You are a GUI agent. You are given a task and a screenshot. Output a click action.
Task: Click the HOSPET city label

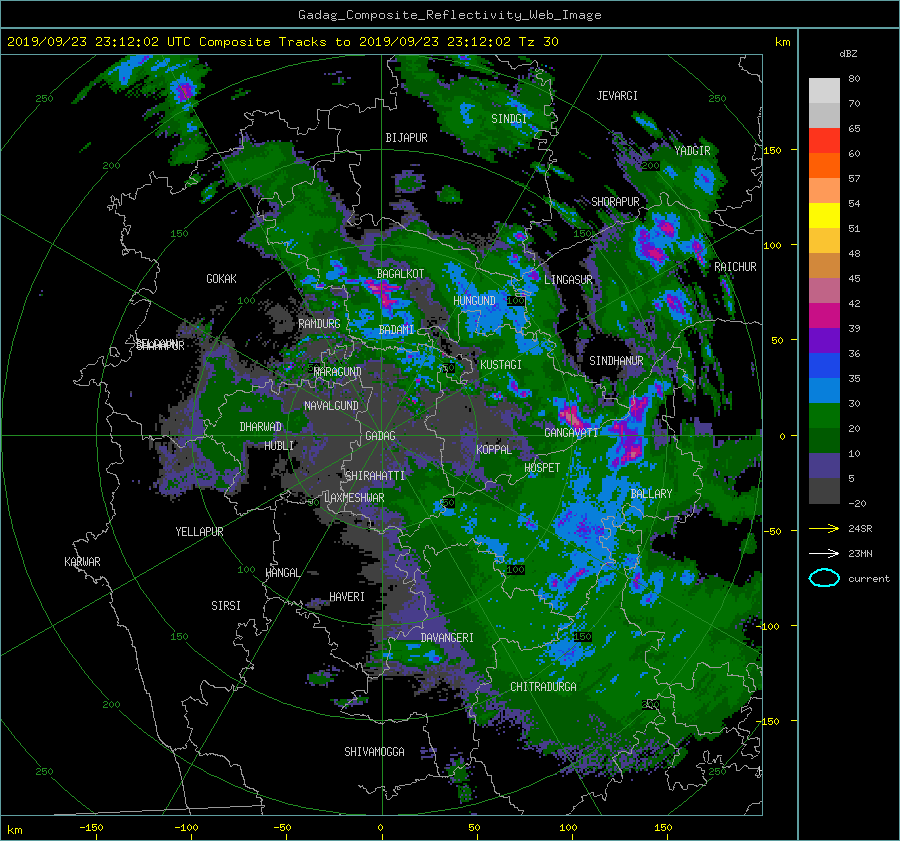pyautogui.click(x=542, y=468)
